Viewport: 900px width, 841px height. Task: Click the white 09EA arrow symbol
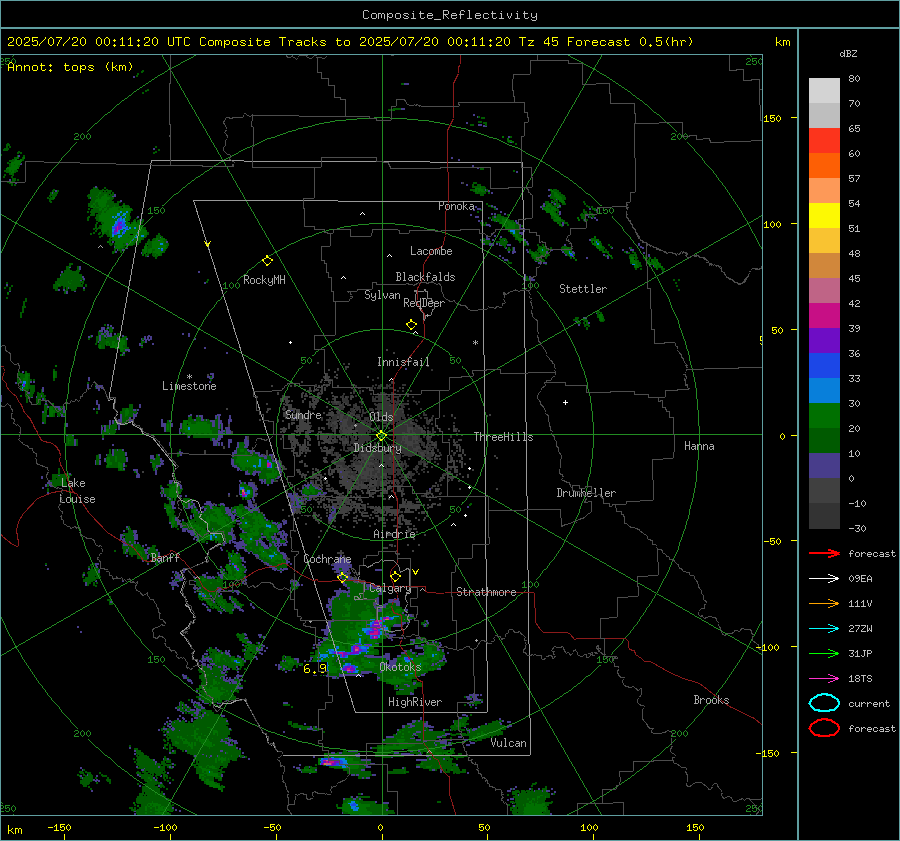pos(824,578)
